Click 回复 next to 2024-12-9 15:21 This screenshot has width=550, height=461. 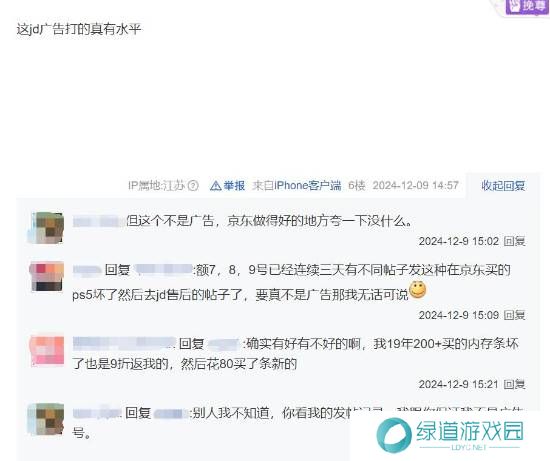(x=514, y=385)
